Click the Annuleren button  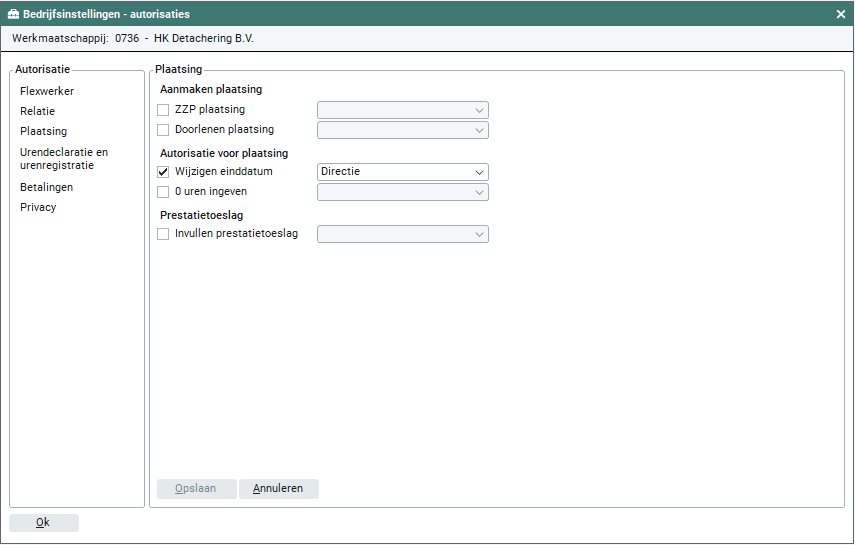(278, 489)
